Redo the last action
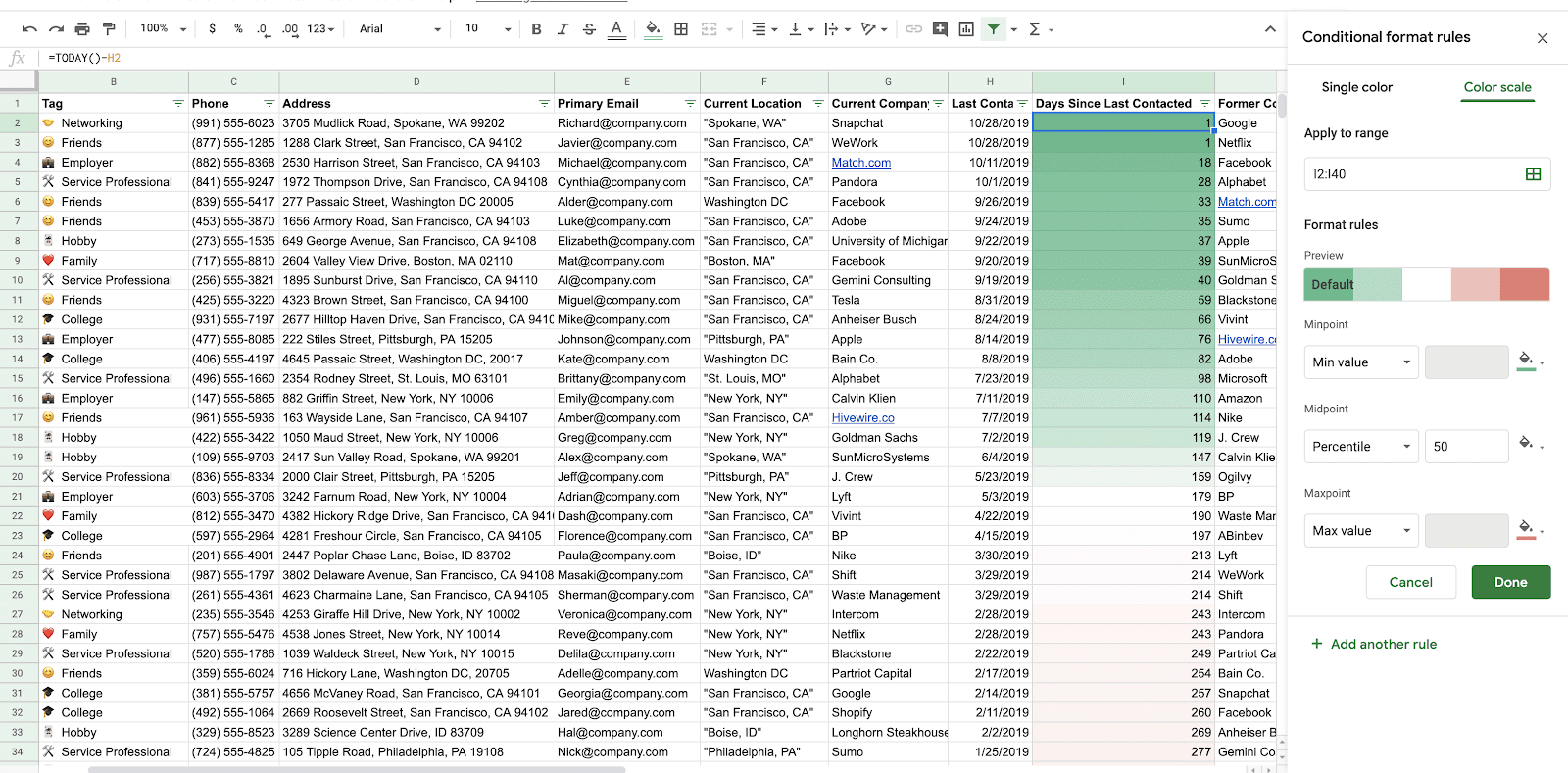Screen dimensions: 1568x773 [x=56, y=29]
